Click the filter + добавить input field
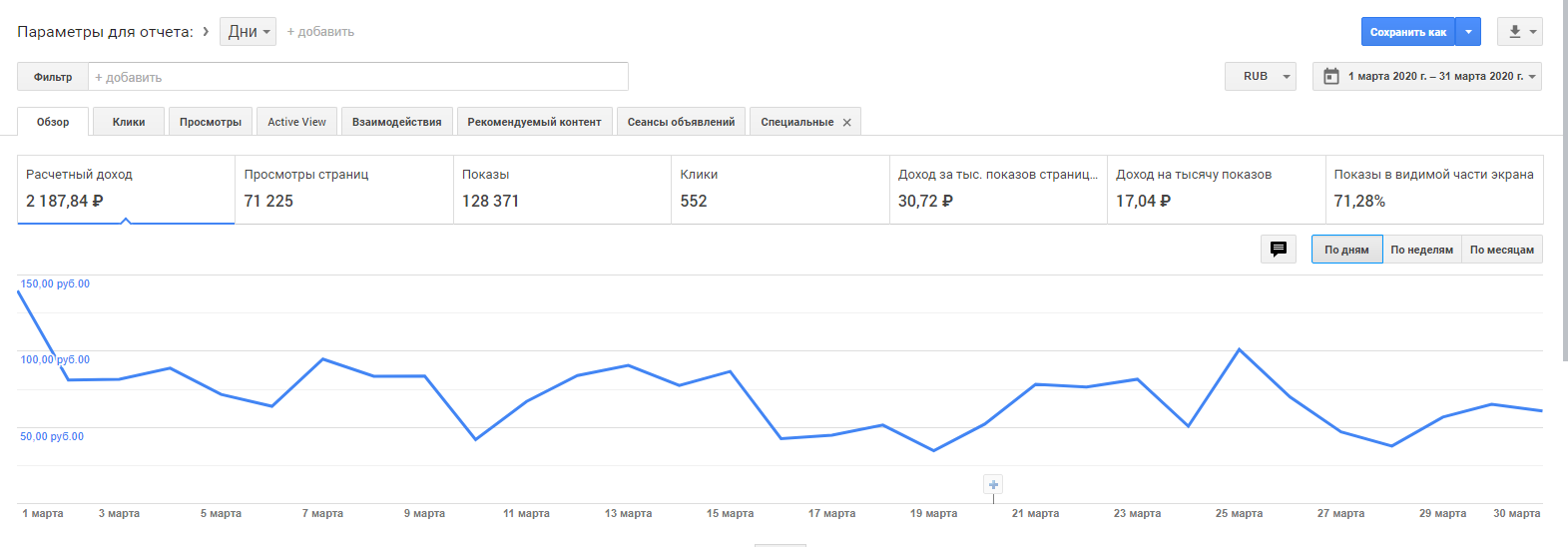 pyautogui.click(x=357, y=77)
